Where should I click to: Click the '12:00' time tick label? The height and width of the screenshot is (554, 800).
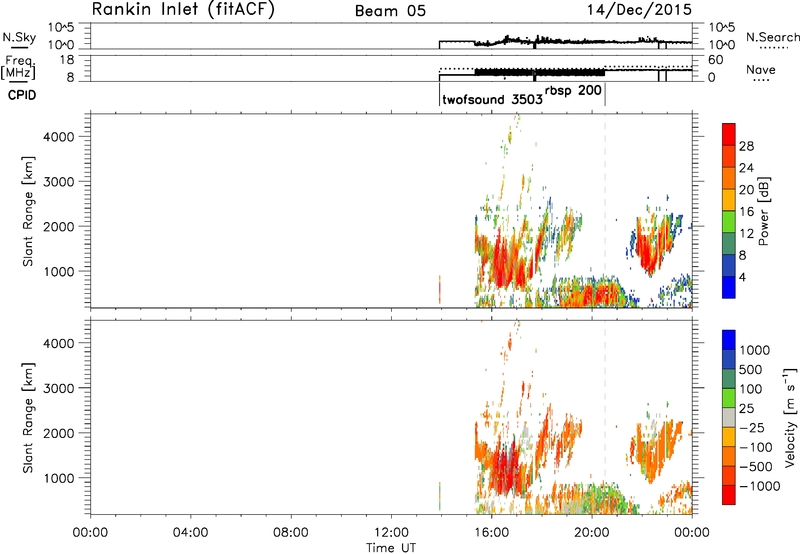point(391,533)
